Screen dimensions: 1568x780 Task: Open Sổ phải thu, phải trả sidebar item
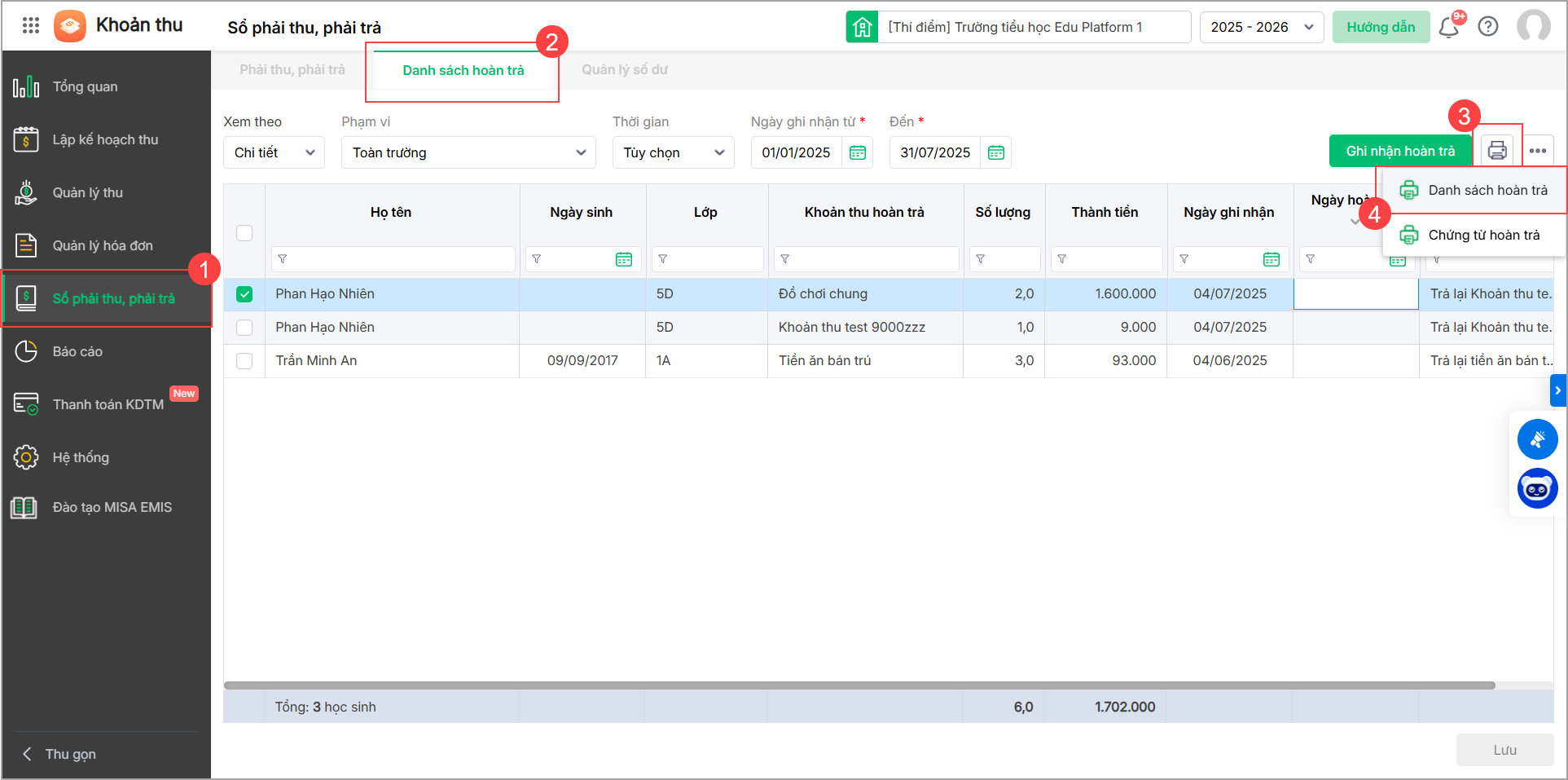pos(106,298)
